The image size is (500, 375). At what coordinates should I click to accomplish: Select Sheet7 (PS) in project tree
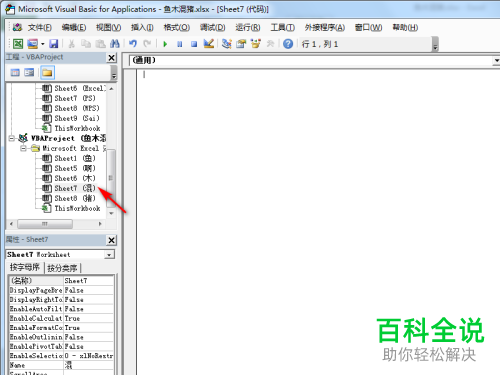[69, 98]
